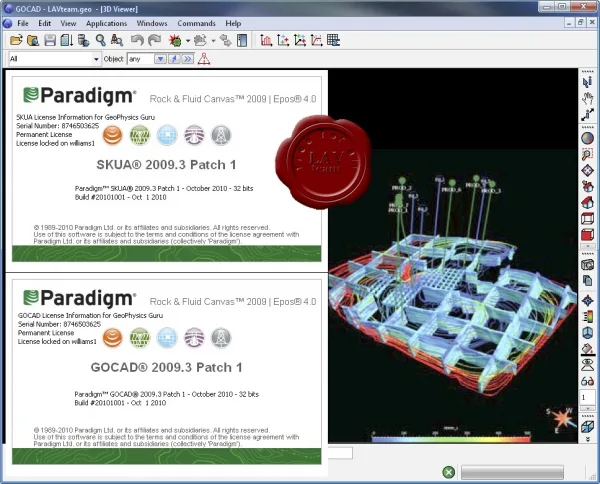The image size is (600, 484).
Task: Click the double-arrow button beside Object field
Action: pyautogui.click(x=188, y=59)
